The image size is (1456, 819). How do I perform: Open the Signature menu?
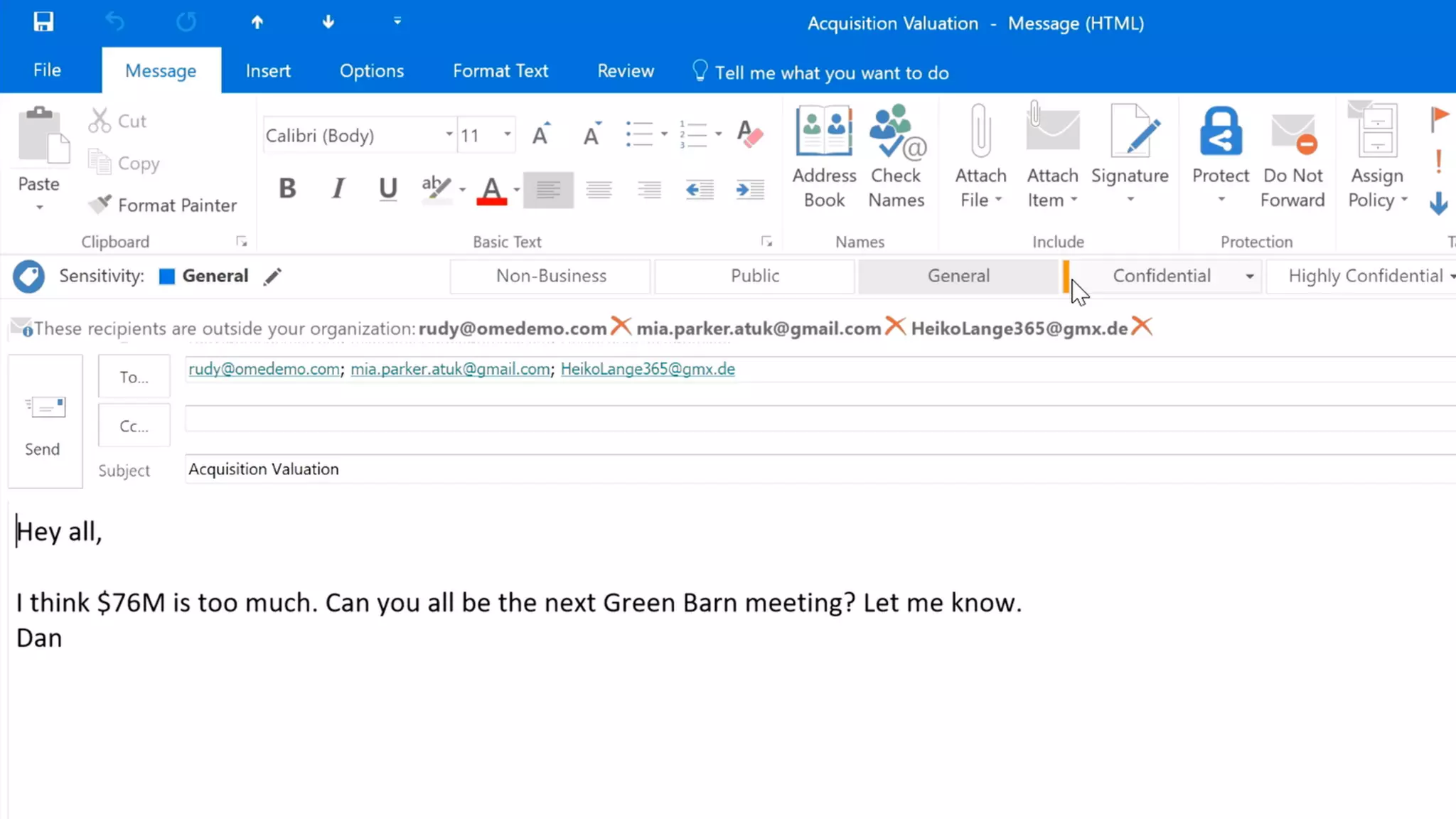[x=1130, y=156]
